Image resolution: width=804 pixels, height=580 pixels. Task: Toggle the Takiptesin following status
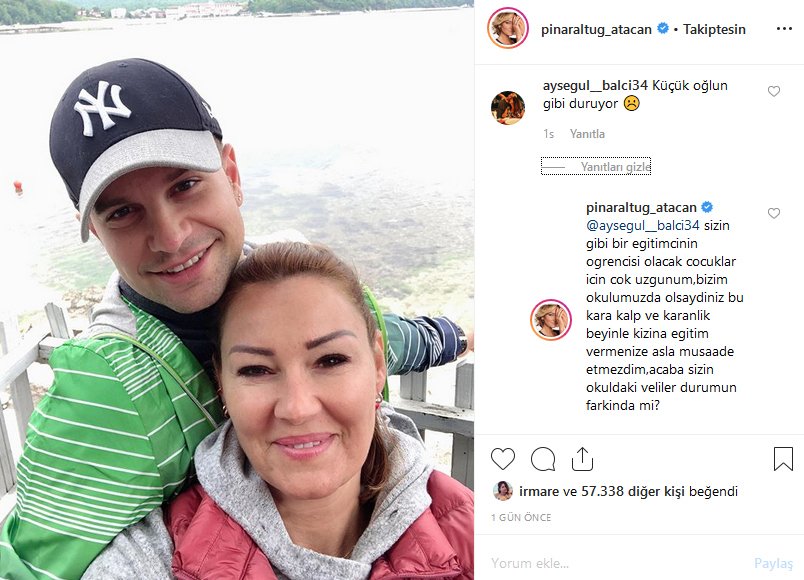714,29
